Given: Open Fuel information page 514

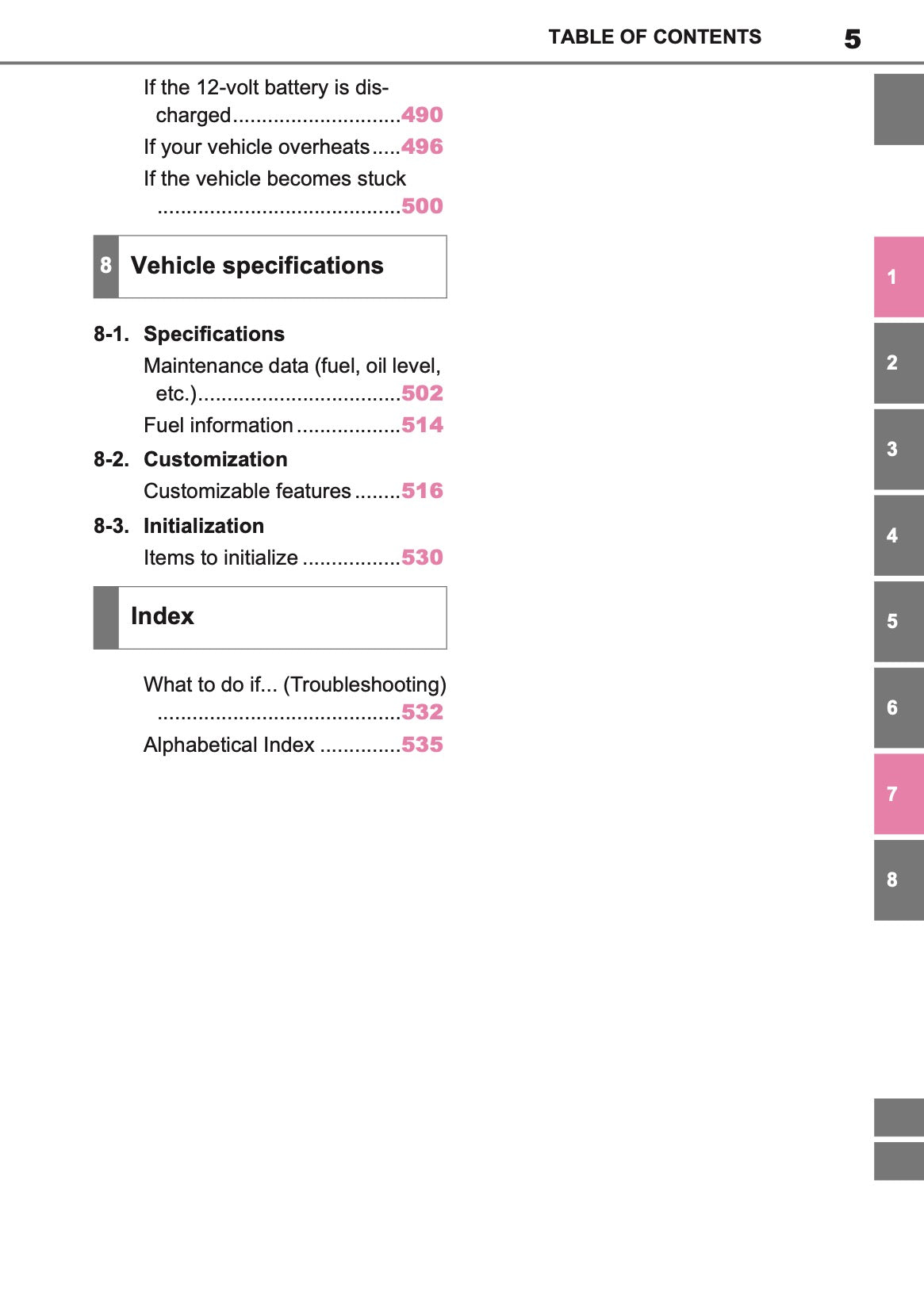Looking at the screenshot, I should coord(422,425).
